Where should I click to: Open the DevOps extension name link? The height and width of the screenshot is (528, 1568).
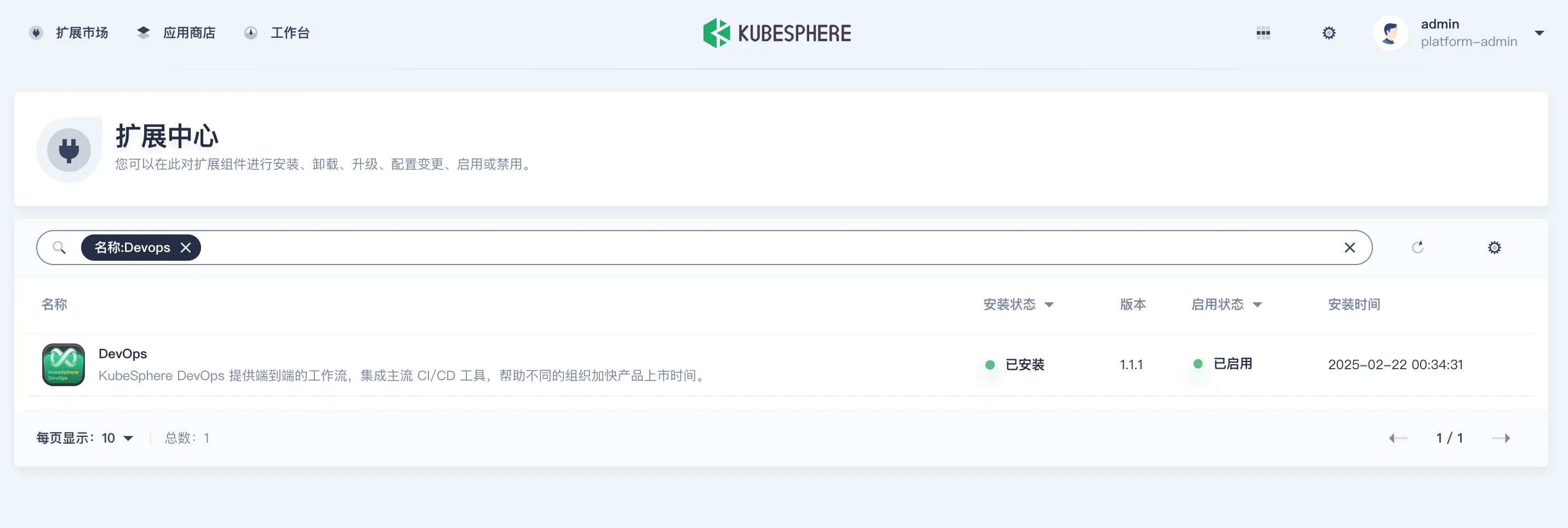(x=122, y=353)
